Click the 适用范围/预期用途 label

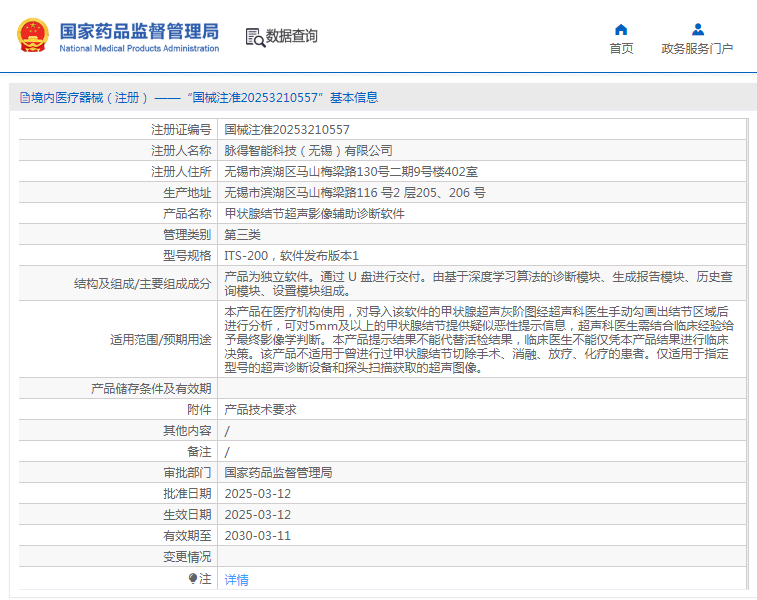pos(161,340)
